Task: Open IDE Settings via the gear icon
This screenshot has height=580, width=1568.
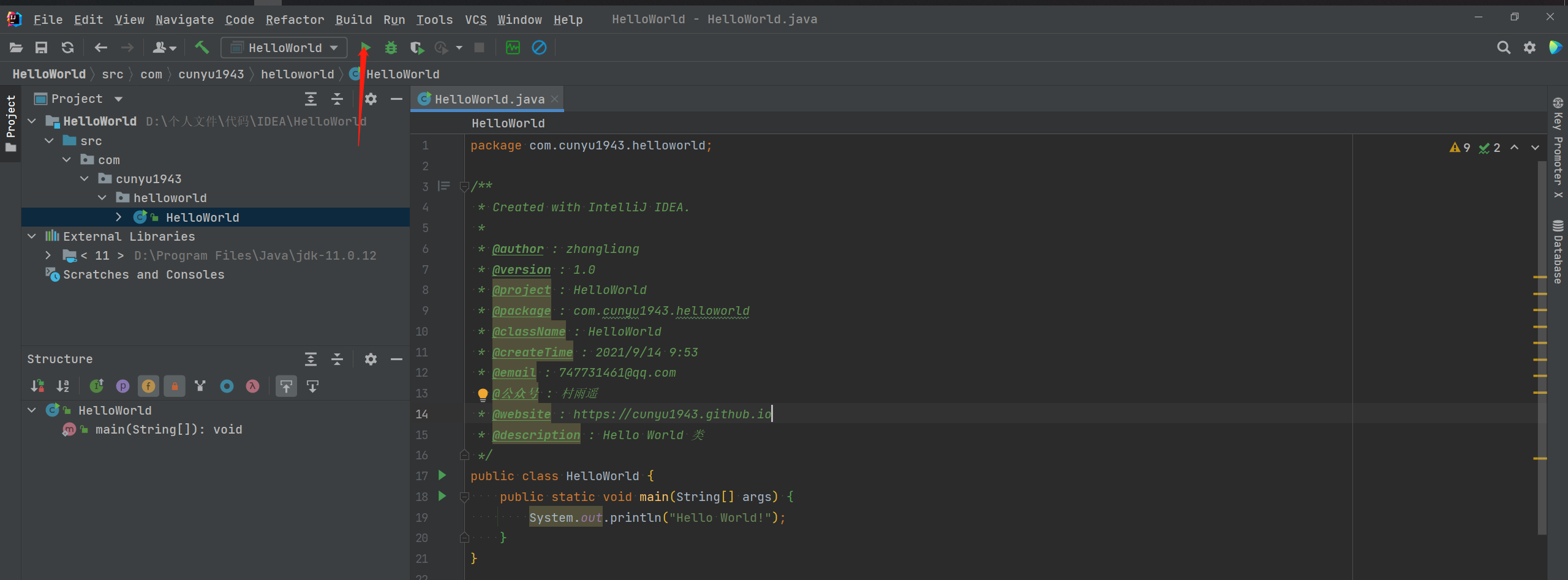Action: pyautogui.click(x=1529, y=47)
